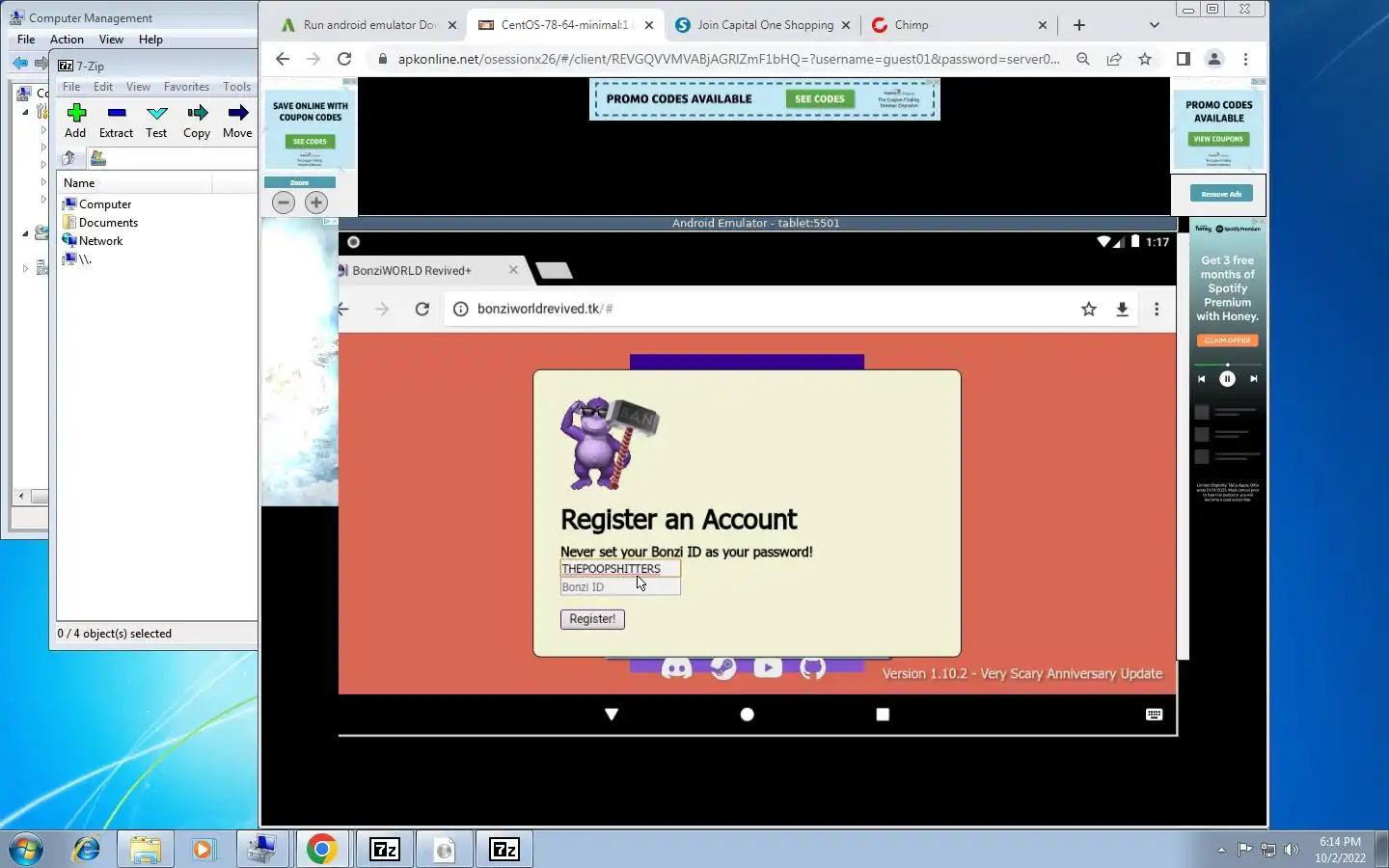Open new tab in emulator browser
Screen dimensions: 1389x868
554,271
